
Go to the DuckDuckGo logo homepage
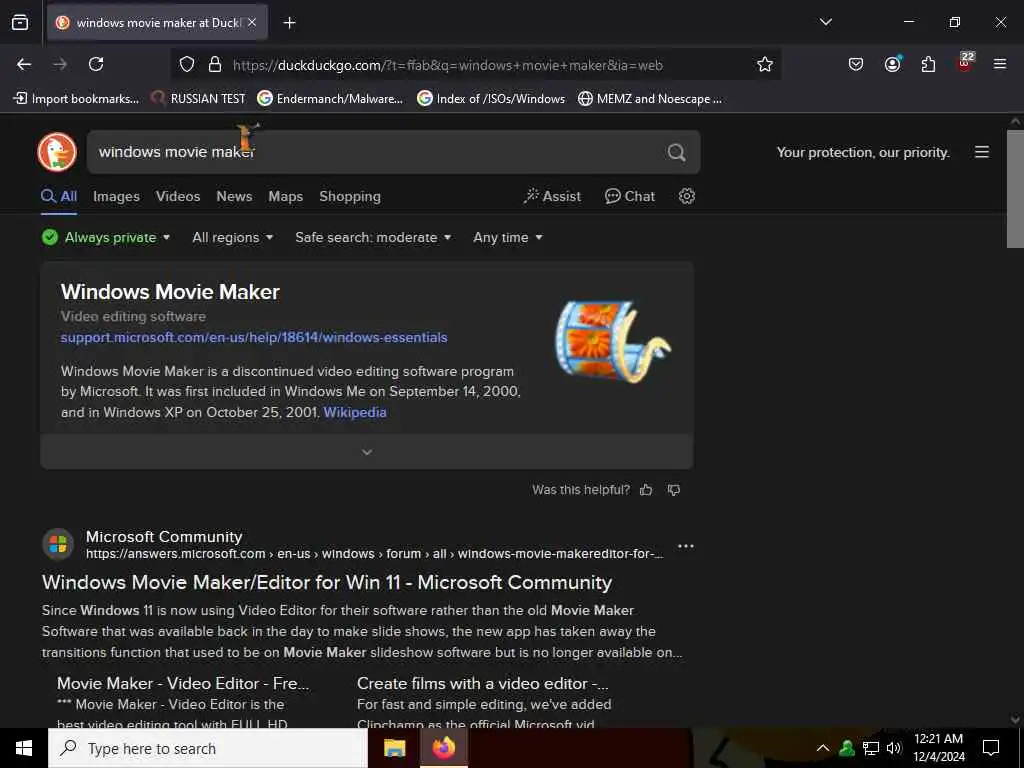57,152
